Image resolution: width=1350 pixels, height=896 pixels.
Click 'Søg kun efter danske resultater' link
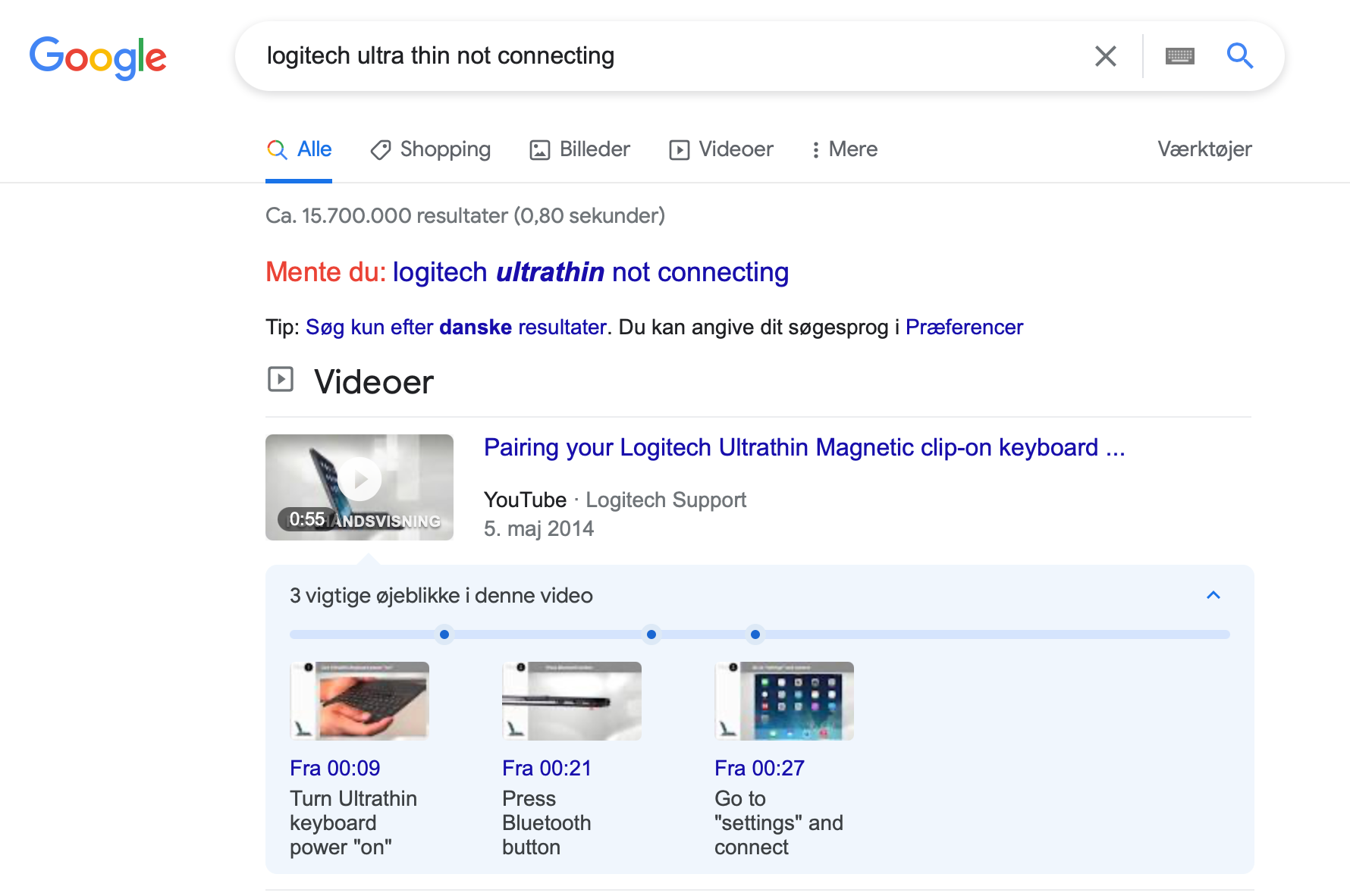456,327
